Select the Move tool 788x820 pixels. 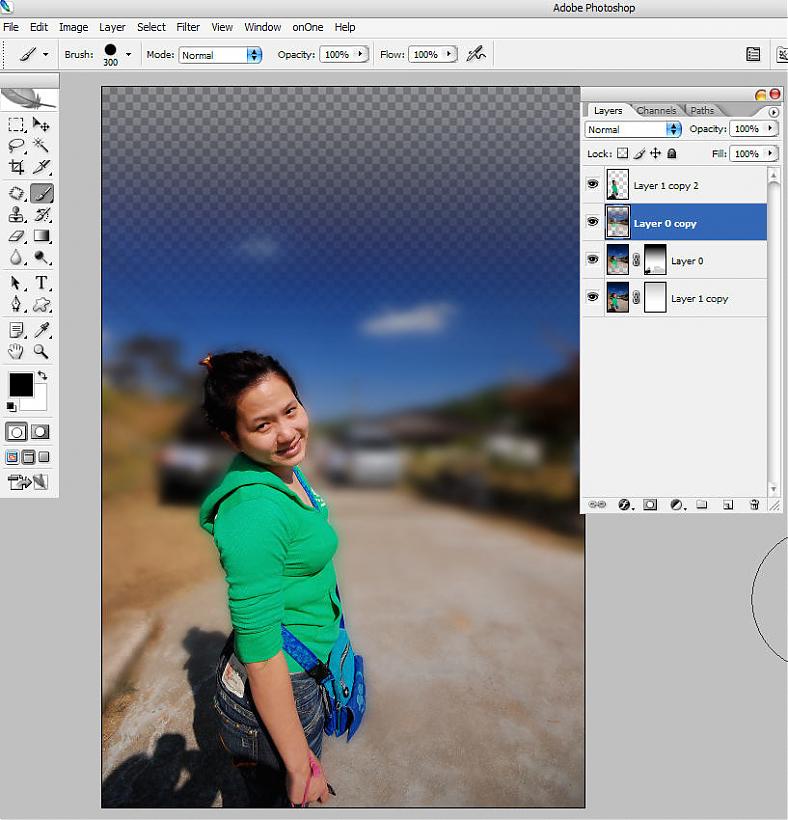pos(41,124)
